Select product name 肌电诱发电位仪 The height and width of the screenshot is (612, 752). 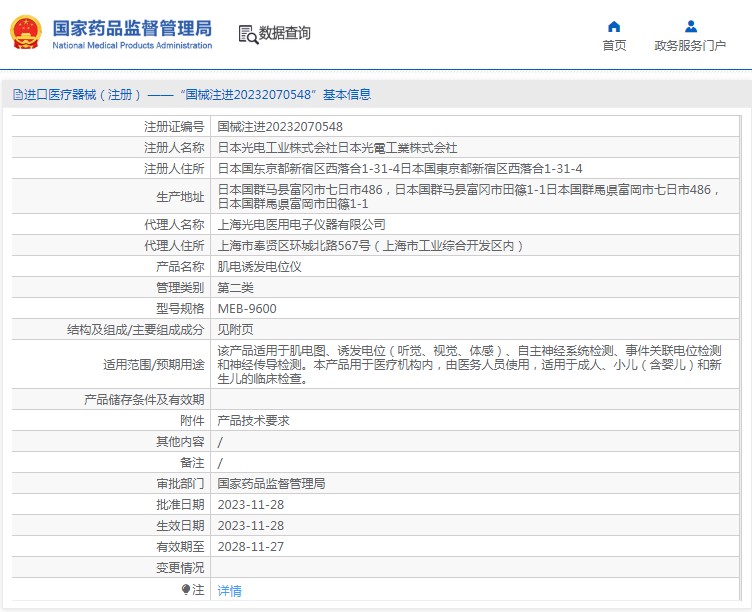pyautogui.click(x=259, y=267)
